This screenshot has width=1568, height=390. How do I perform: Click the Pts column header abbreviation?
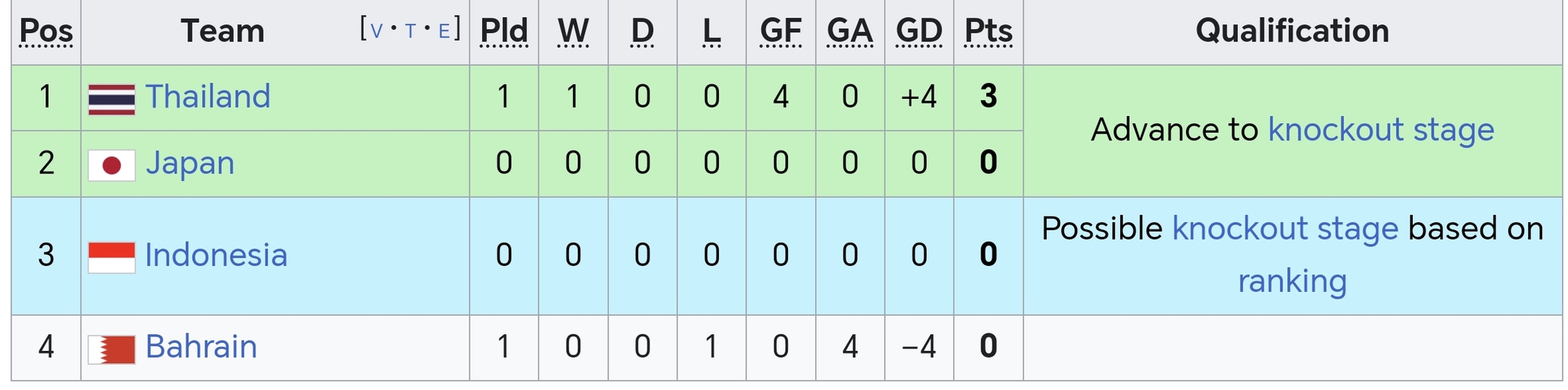tap(989, 31)
